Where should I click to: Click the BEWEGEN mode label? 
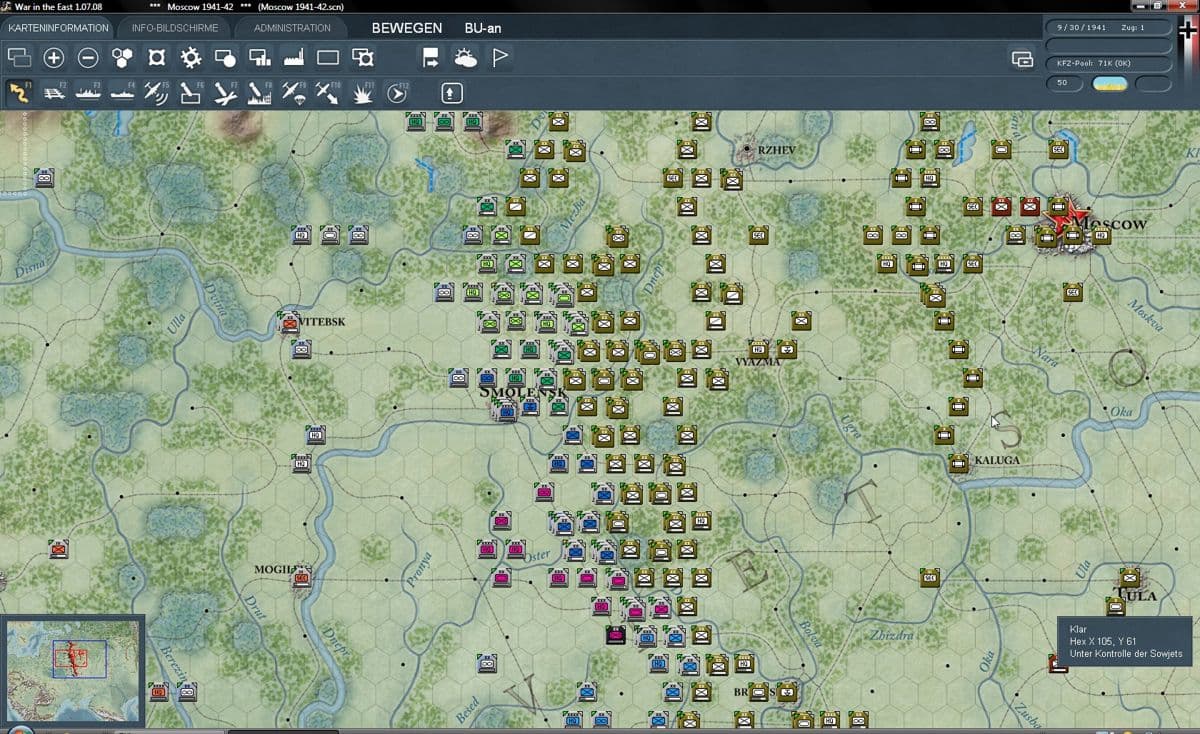coord(407,28)
